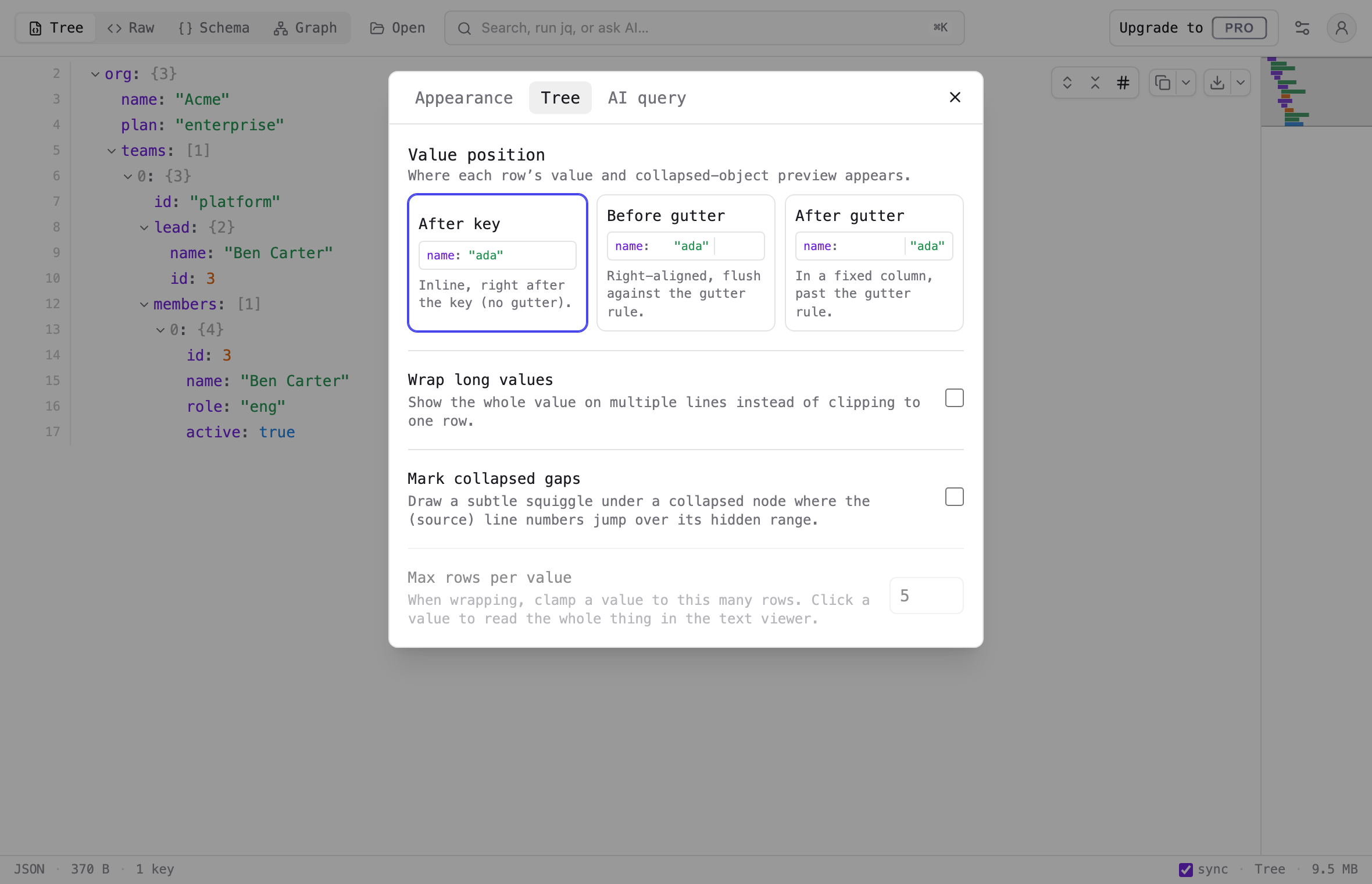Image resolution: width=1372 pixels, height=884 pixels.
Task: Click the collapse all nodes icon
Action: tap(1095, 83)
